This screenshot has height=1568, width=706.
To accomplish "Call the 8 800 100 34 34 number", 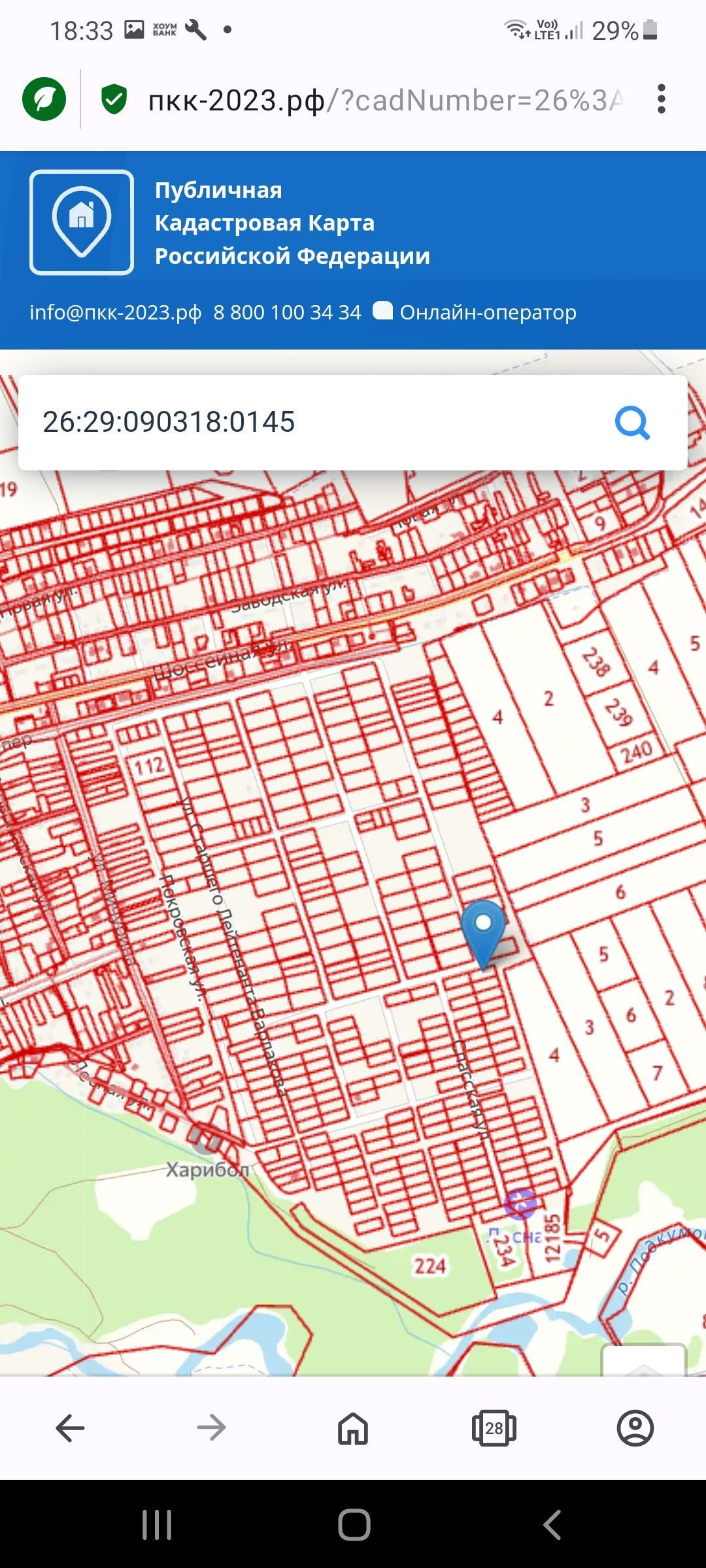I will [x=287, y=312].
